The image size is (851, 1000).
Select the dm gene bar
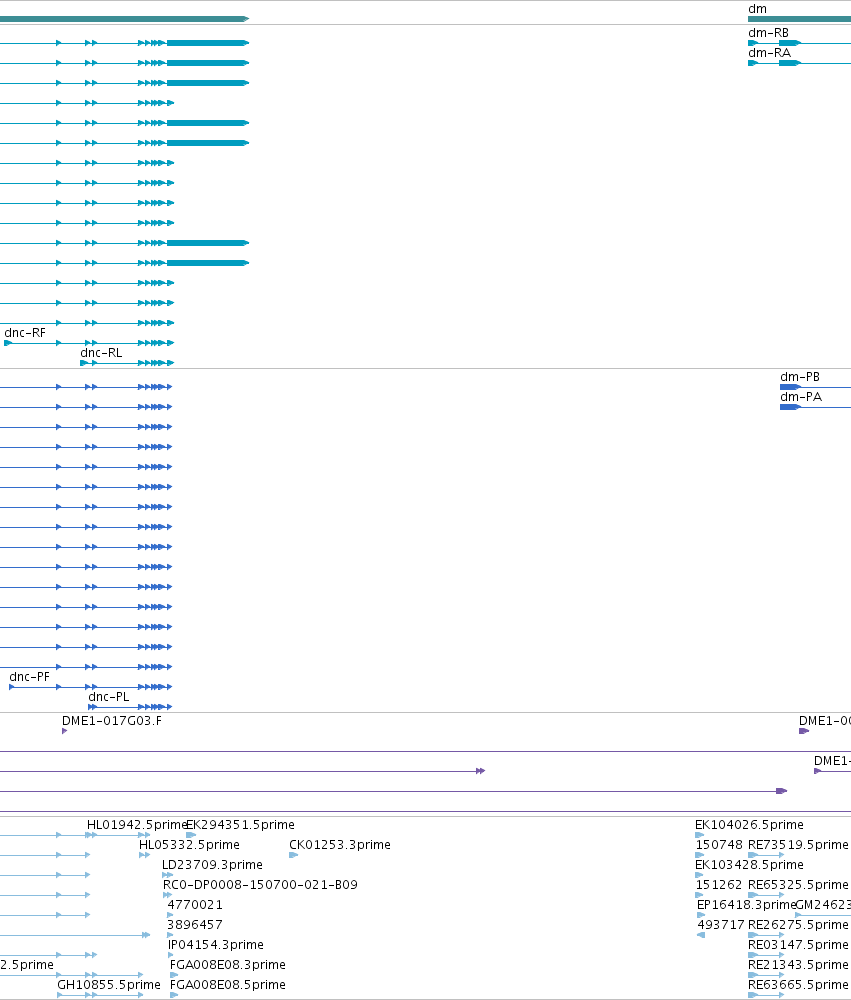tap(799, 19)
